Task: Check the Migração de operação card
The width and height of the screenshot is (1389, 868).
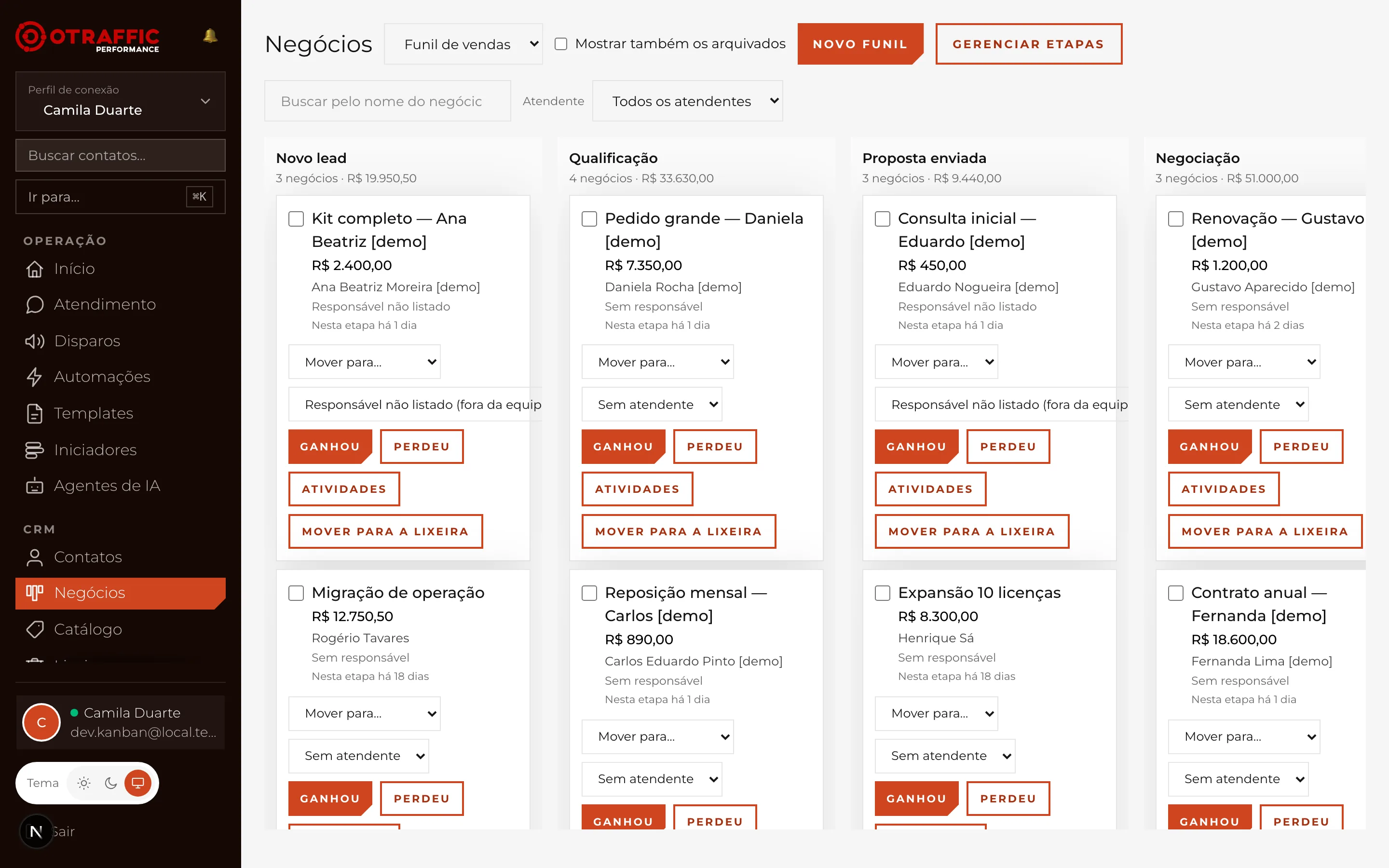Action: coord(296,593)
